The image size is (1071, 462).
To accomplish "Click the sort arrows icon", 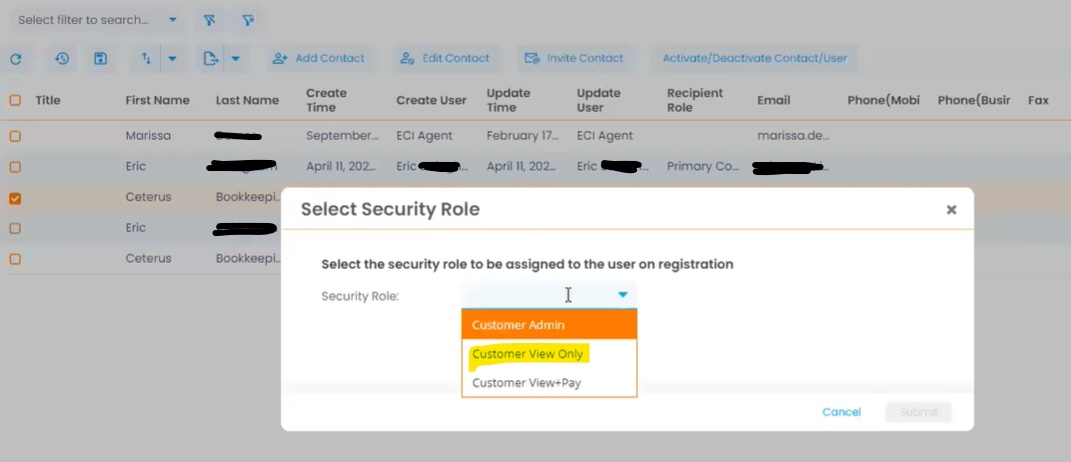I will coord(146,59).
